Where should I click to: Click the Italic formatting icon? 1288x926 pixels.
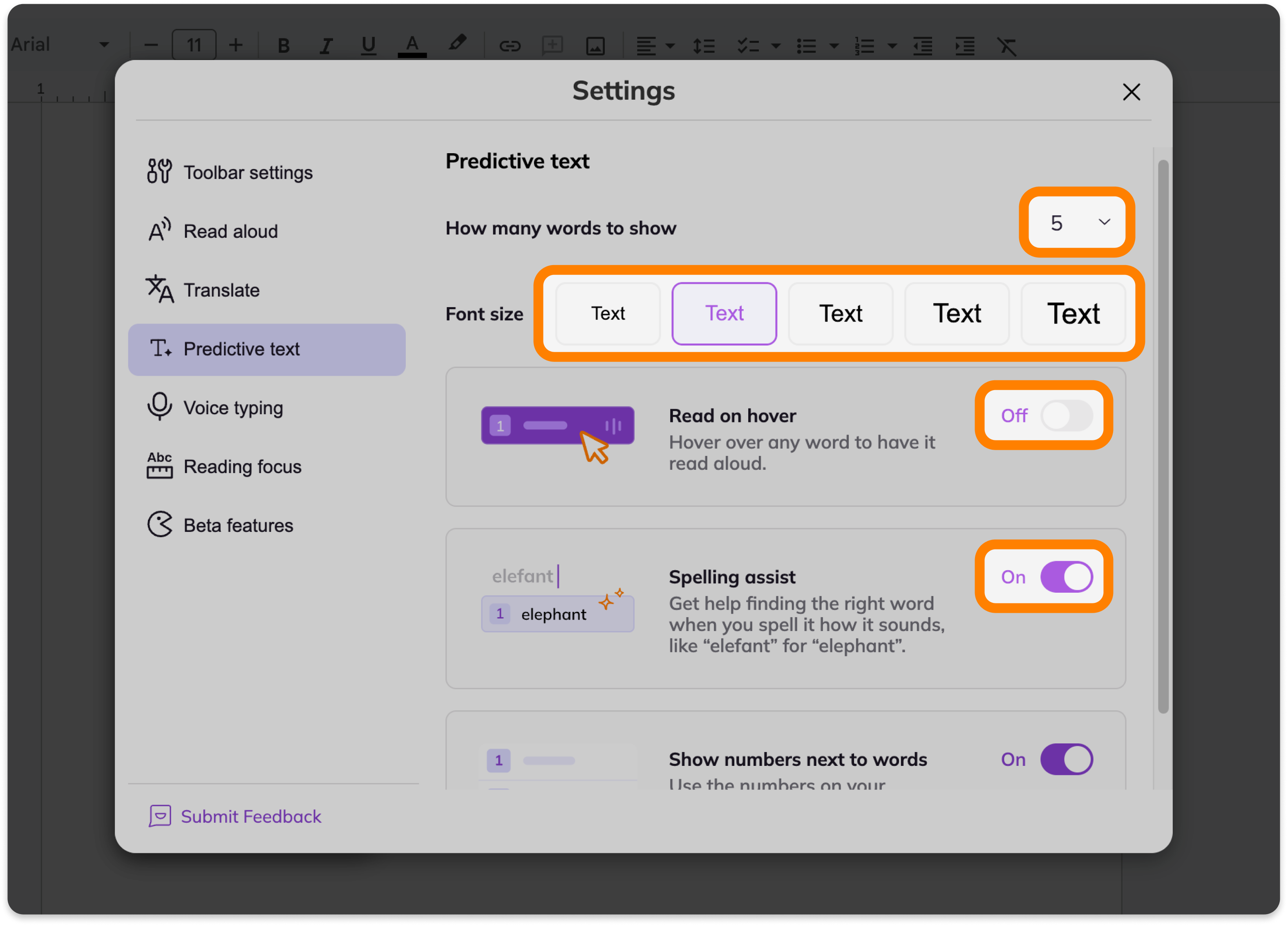[x=326, y=45]
